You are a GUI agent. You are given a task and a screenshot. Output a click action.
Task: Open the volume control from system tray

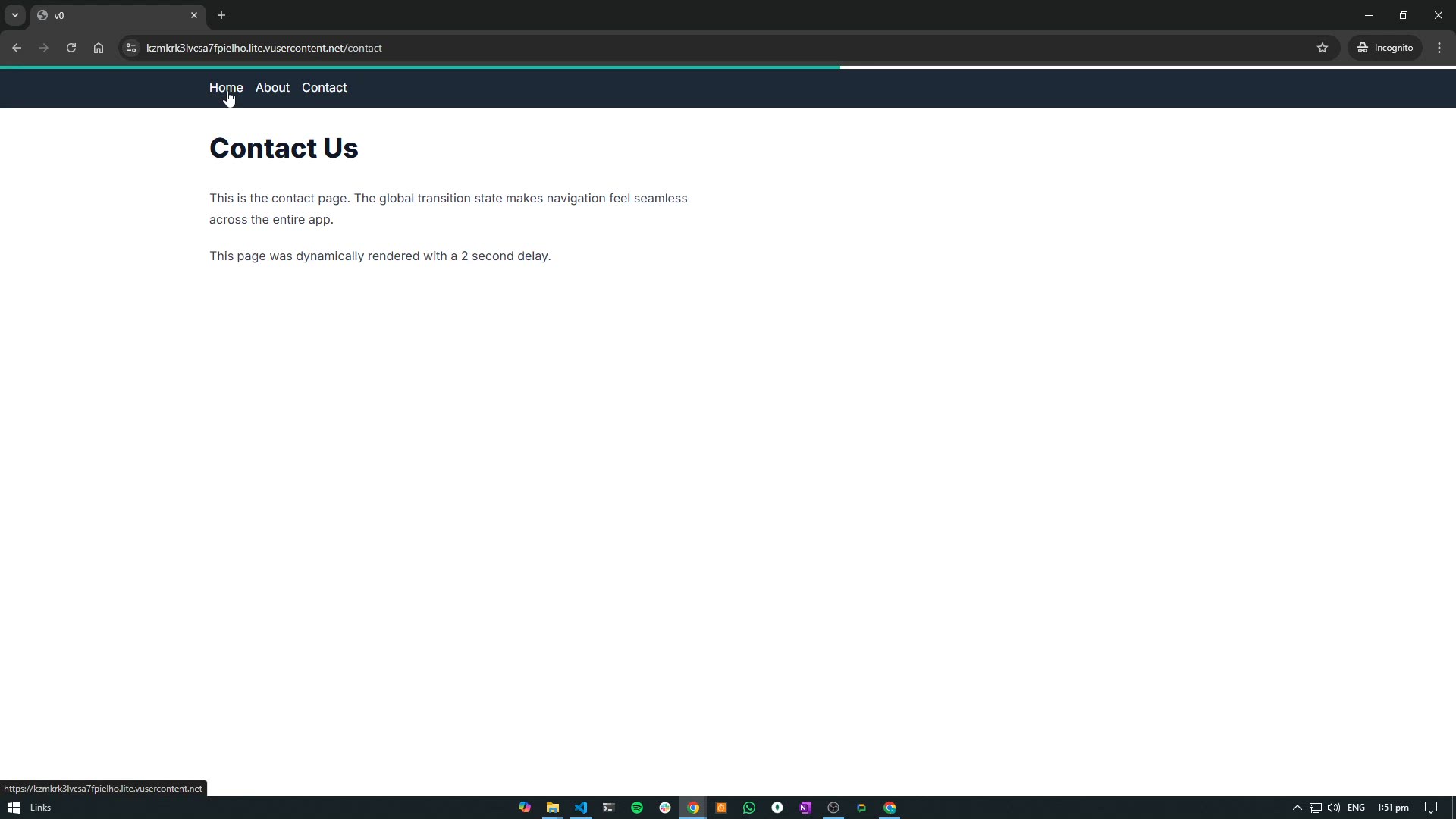(x=1333, y=807)
